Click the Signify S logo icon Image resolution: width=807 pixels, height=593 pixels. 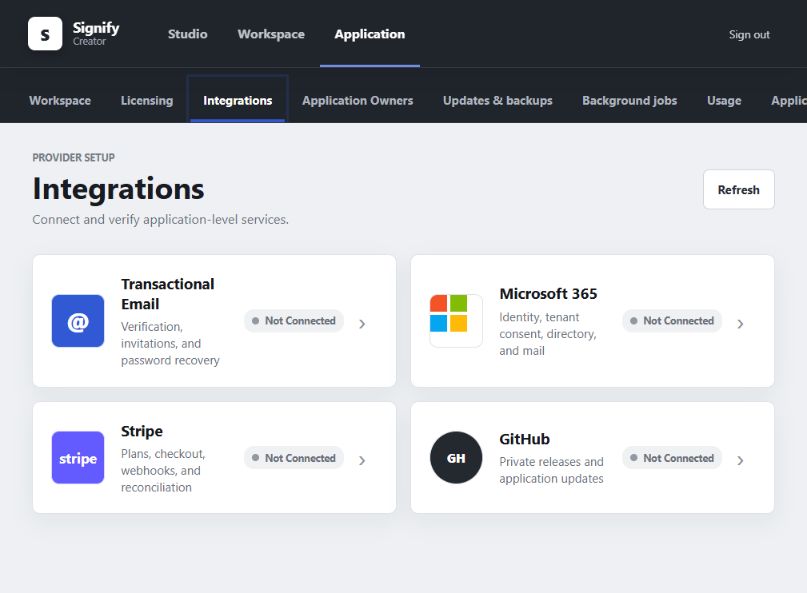(45, 34)
